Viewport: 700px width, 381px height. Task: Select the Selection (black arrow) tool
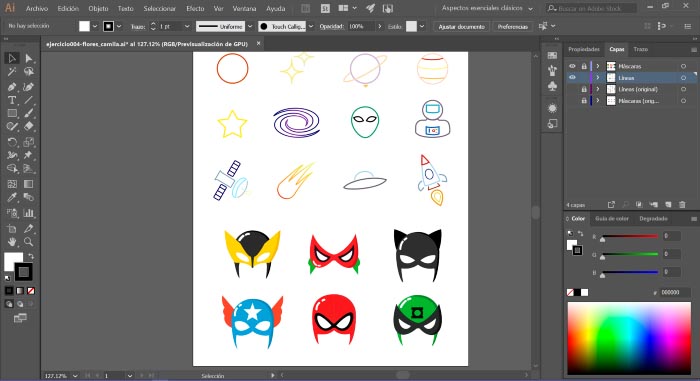pos(12,58)
